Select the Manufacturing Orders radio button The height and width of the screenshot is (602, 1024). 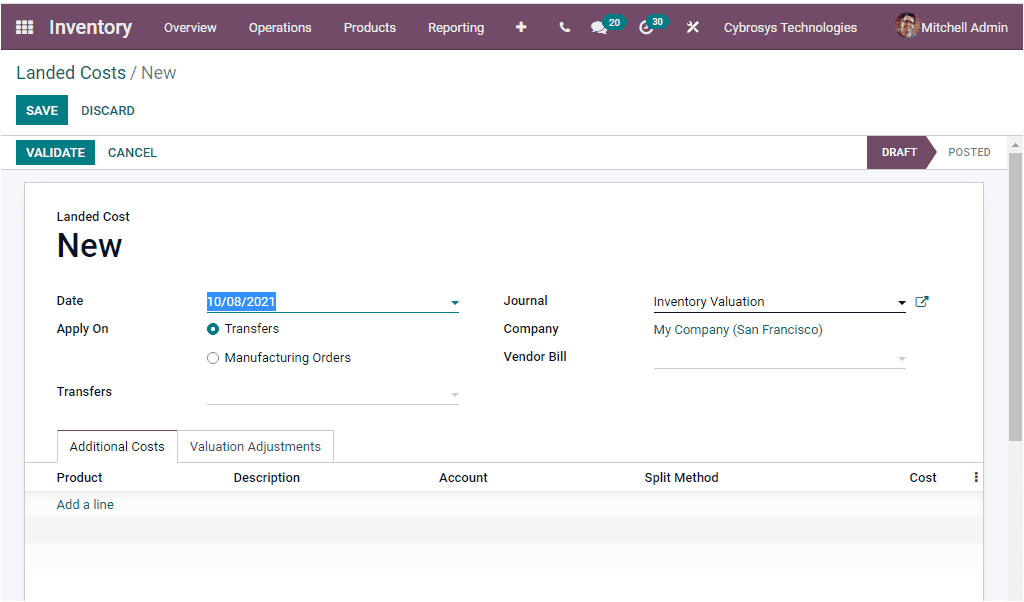tap(211, 357)
